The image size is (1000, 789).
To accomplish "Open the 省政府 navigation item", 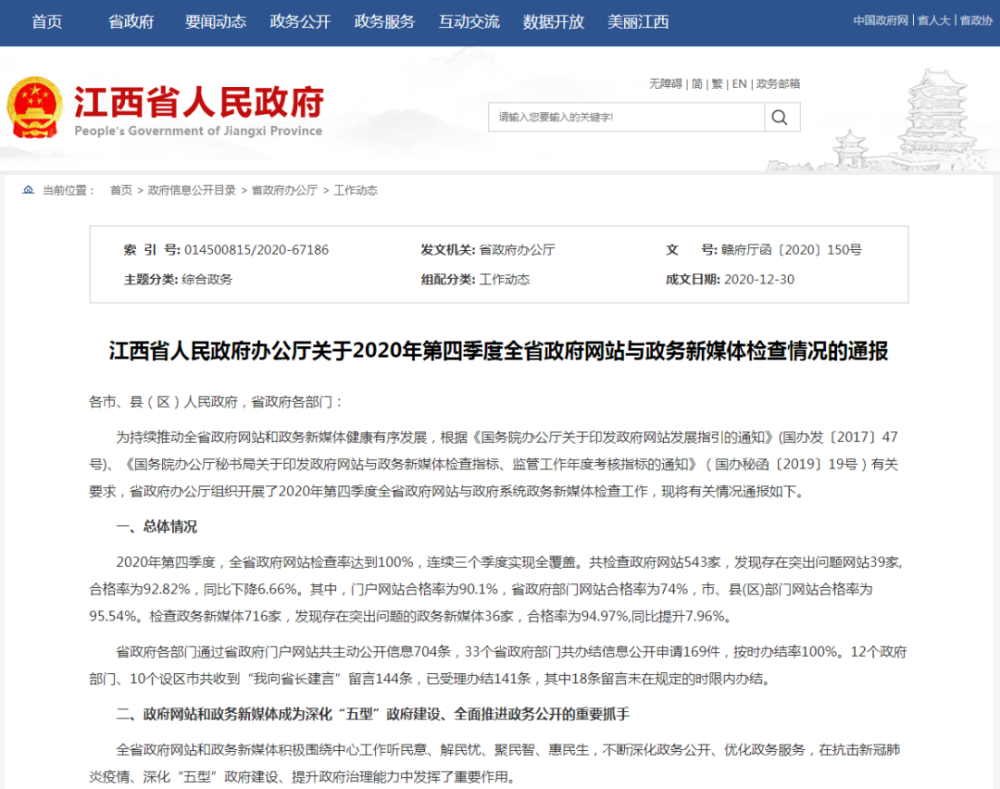I will pos(131,22).
